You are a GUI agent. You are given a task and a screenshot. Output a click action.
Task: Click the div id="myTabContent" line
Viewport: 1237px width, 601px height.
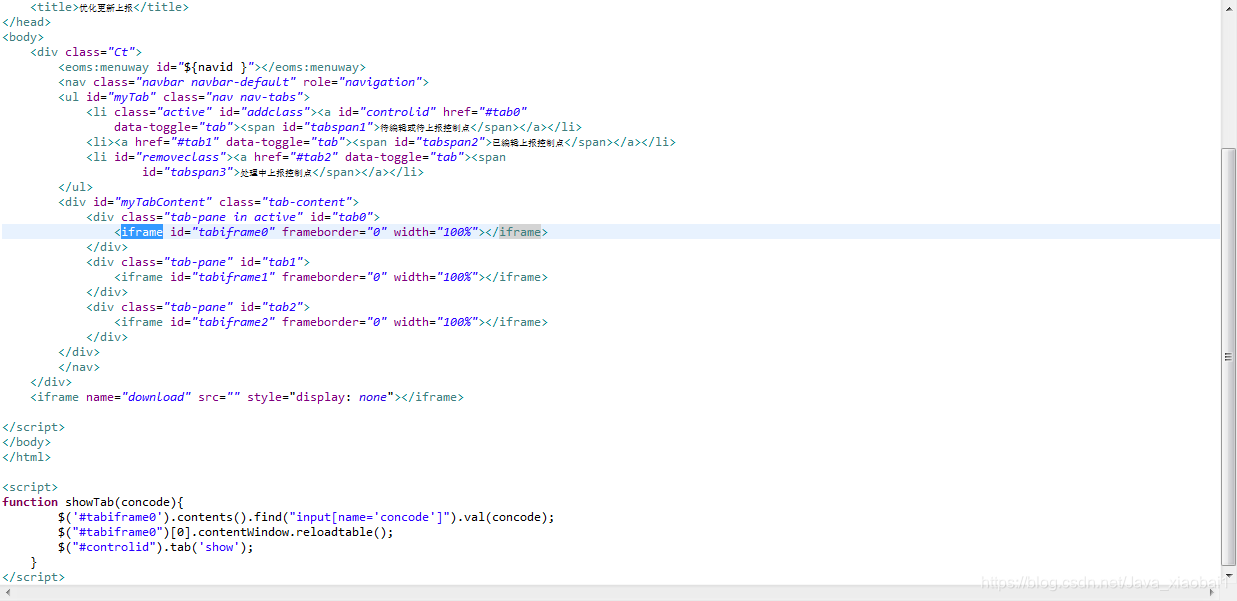[208, 202]
